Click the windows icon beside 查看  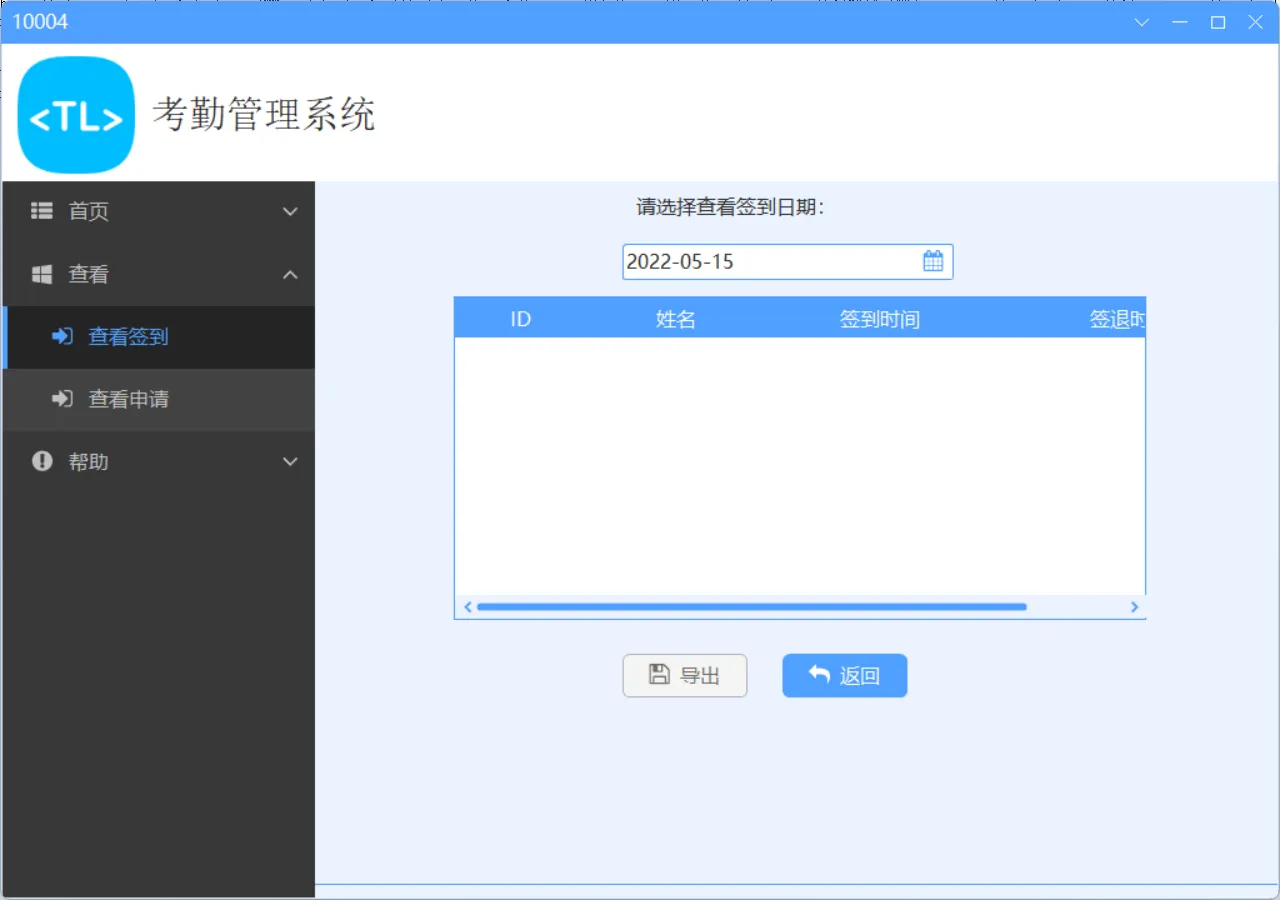tap(42, 274)
